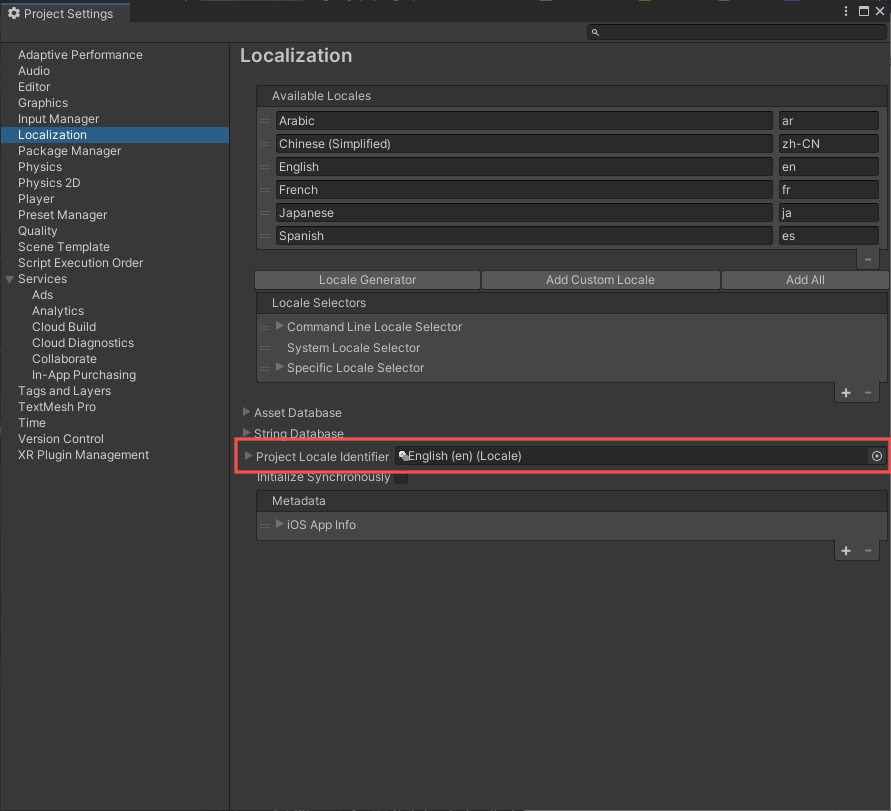The image size is (891, 811).
Task: Click the gear icon on the Project Settings tab
Action: click(x=14, y=13)
